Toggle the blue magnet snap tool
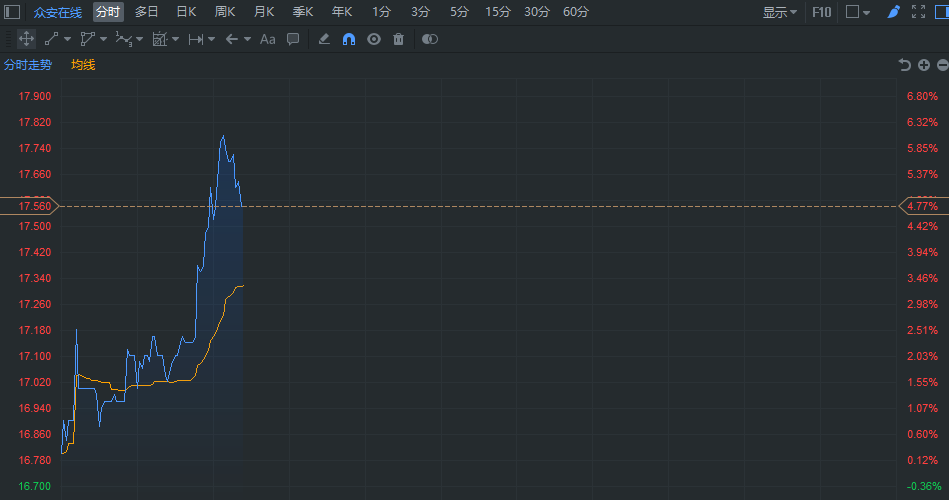The image size is (949, 500). [x=349, y=39]
